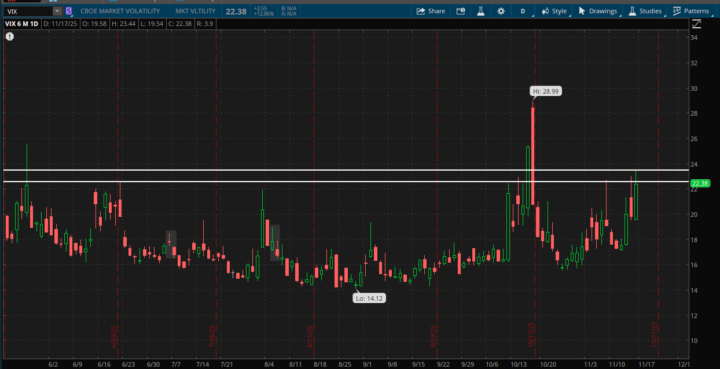This screenshot has width=720, height=369.
Task: Open the Studies menu
Action: point(646,11)
